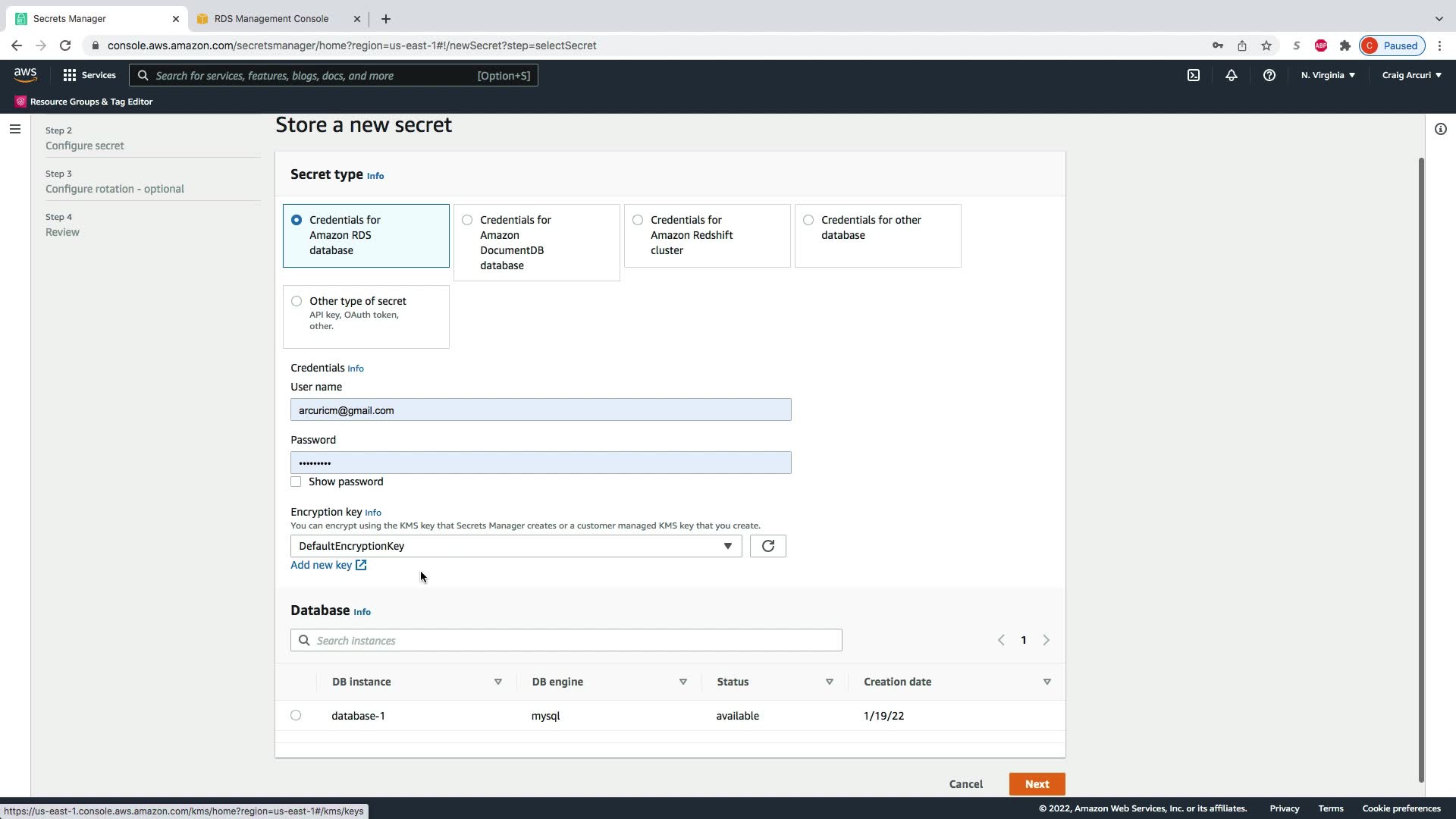Choose Other type of secret option
Viewport: 1456px width, 819px height.
click(297, 301)
